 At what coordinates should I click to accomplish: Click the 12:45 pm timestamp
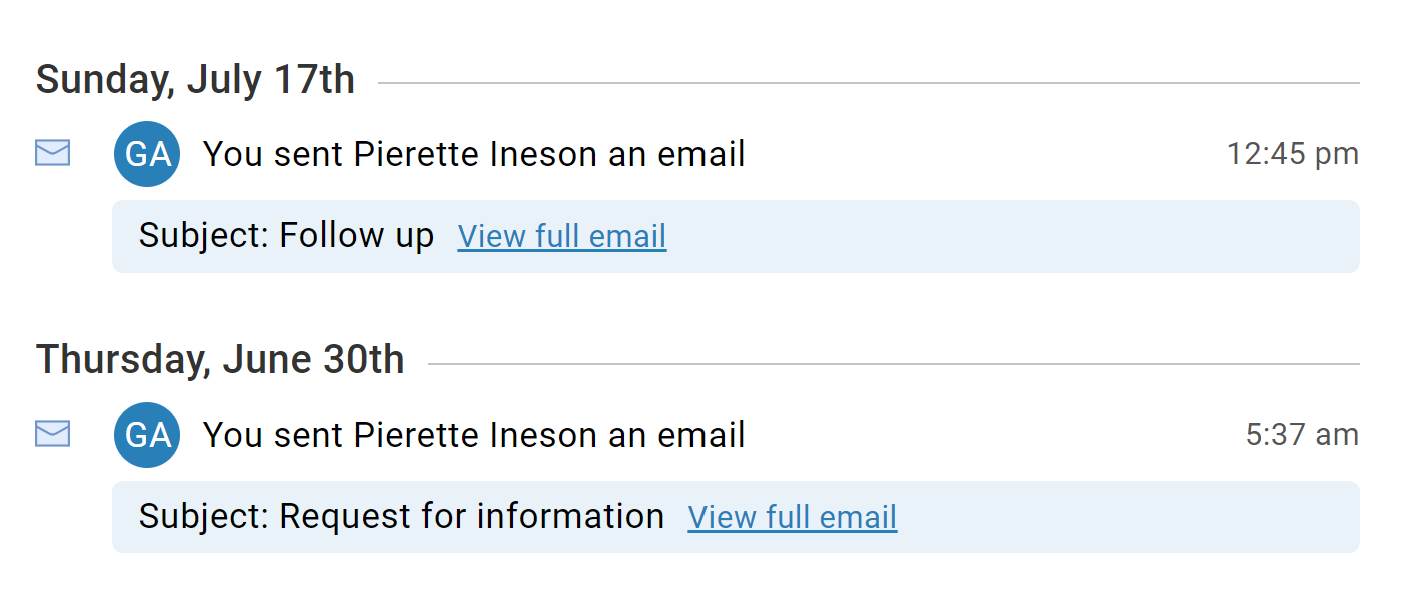click(x=1293, y=154)
